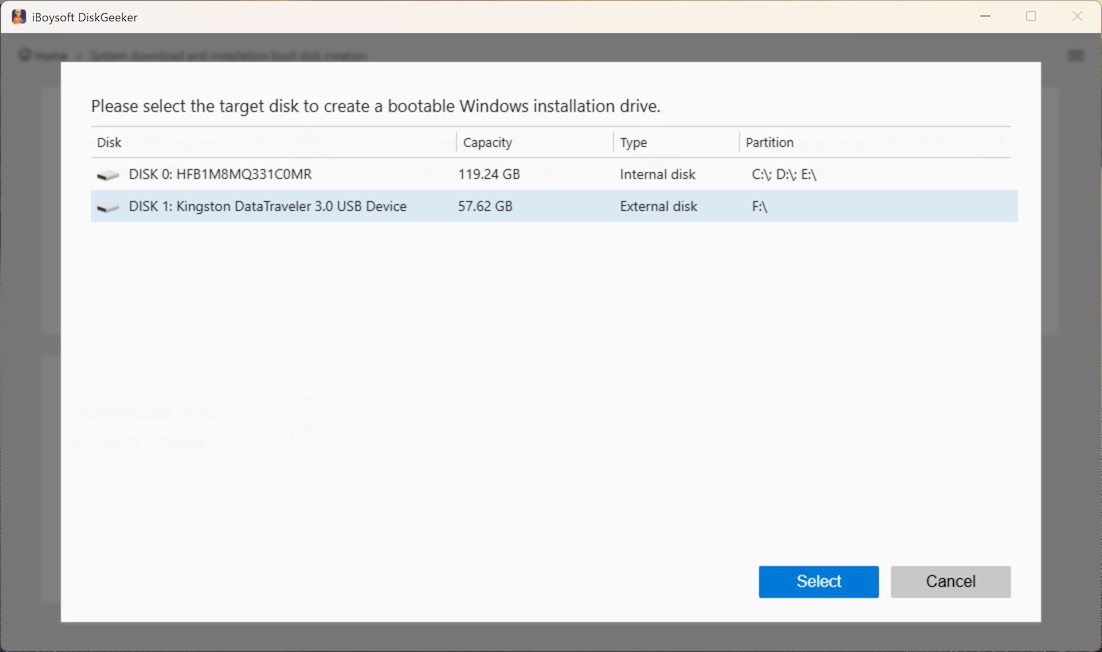Screen dimensions: 1102x652
Task: Click the minimize icon in title bar
Action: pyautogui.click(x=985, y=16)
